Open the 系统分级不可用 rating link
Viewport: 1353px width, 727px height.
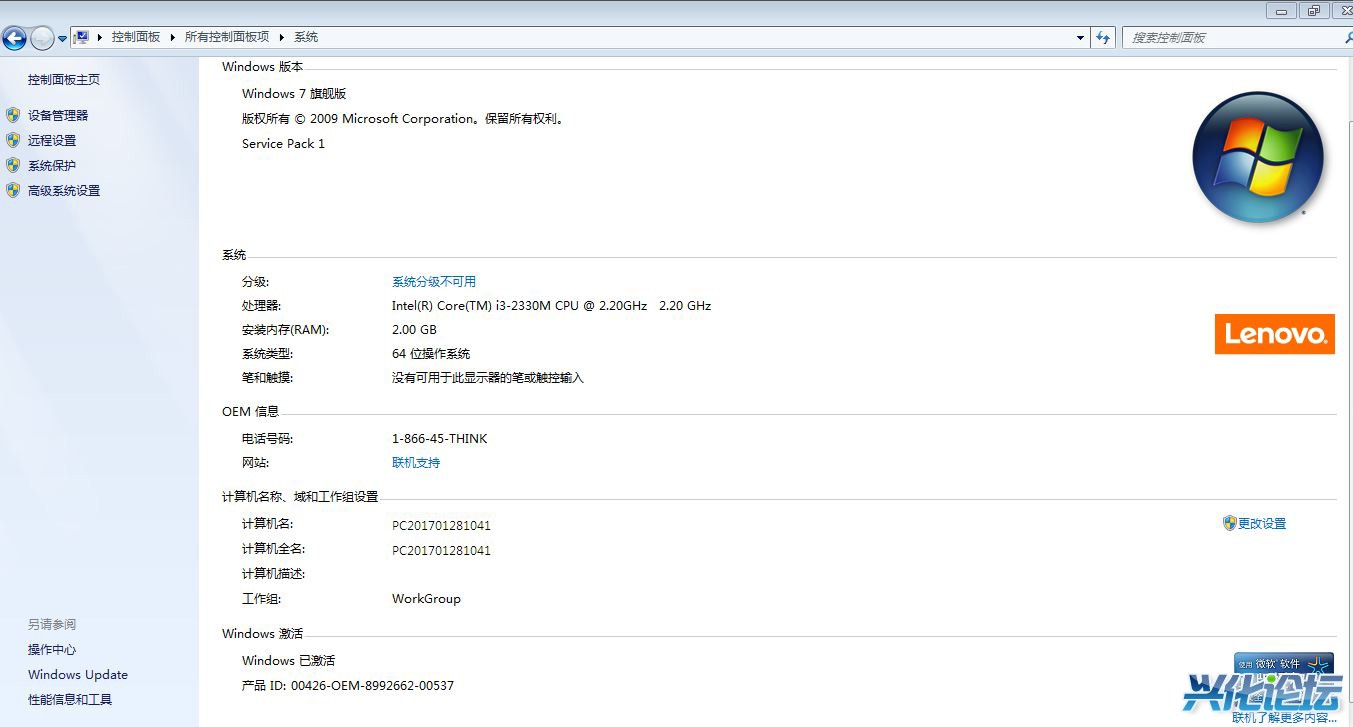[x=434, y=282]
